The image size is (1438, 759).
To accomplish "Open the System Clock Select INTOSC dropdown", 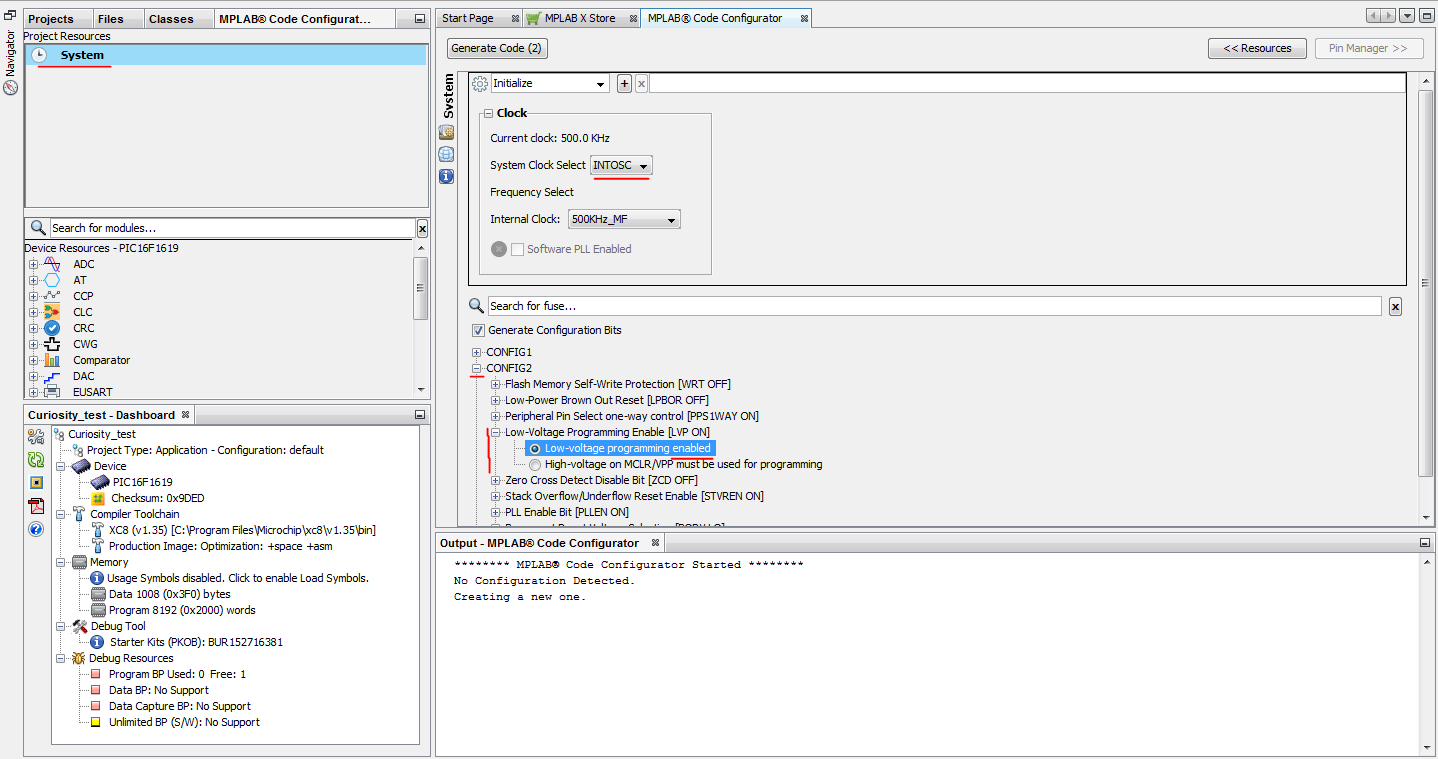I will (622, 165).
